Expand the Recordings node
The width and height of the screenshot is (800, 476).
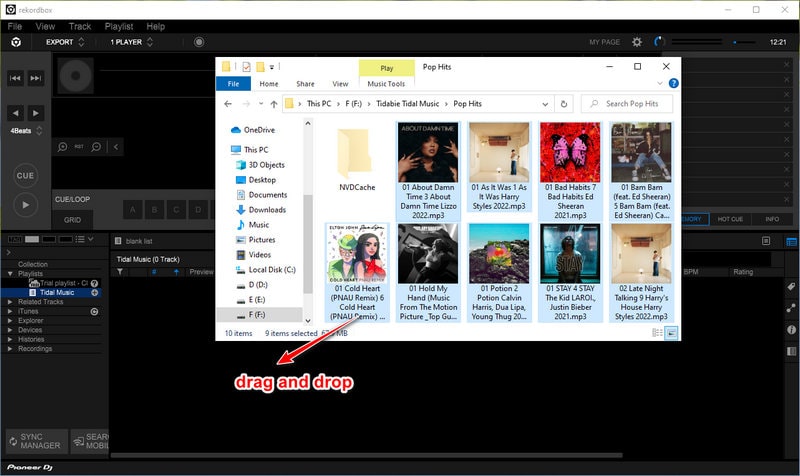(x=10, y=349)
